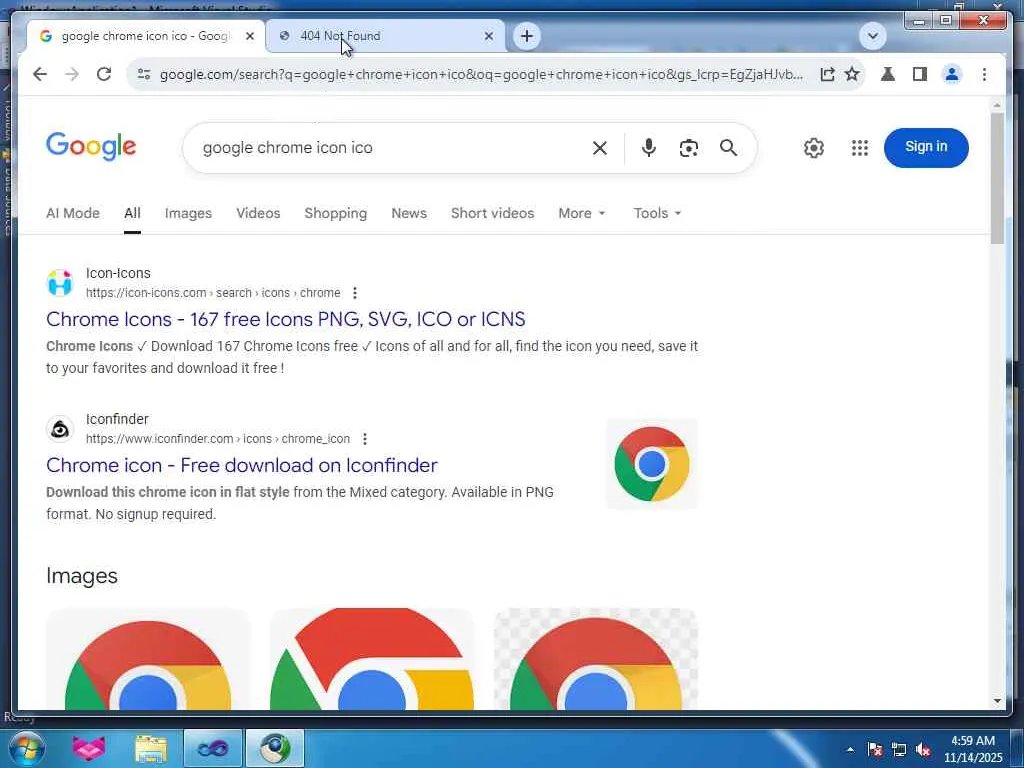Screen dimensions: 1024x768
Task: Open options for the Iconfinder result
Action: pyautogui.click(x=365, y=440)
